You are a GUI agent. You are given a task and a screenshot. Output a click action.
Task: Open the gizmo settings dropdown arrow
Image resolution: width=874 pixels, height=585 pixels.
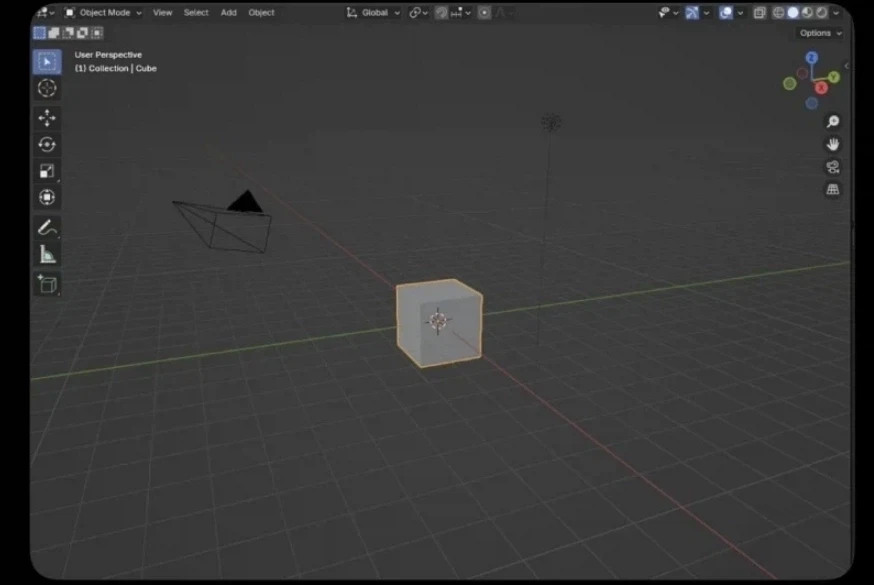coord(707,13)
